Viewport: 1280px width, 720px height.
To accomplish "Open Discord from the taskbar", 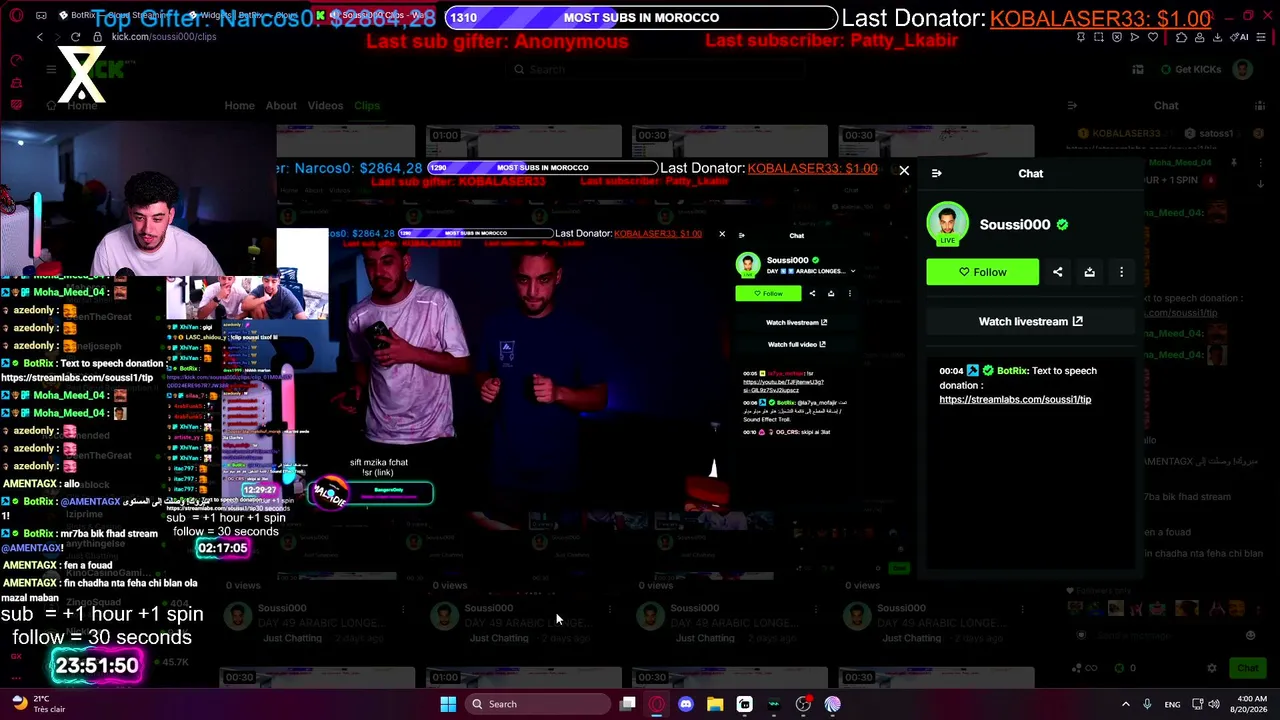I will [x=685, y=704].
